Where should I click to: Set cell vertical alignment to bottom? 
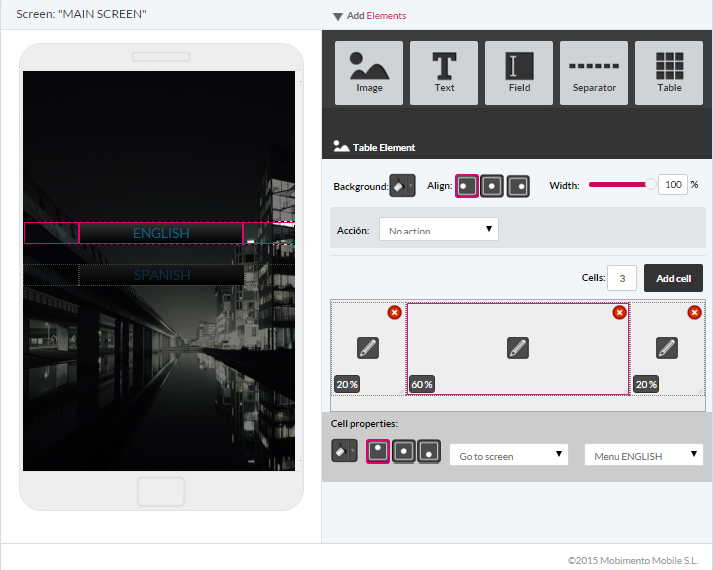point(429,451)
